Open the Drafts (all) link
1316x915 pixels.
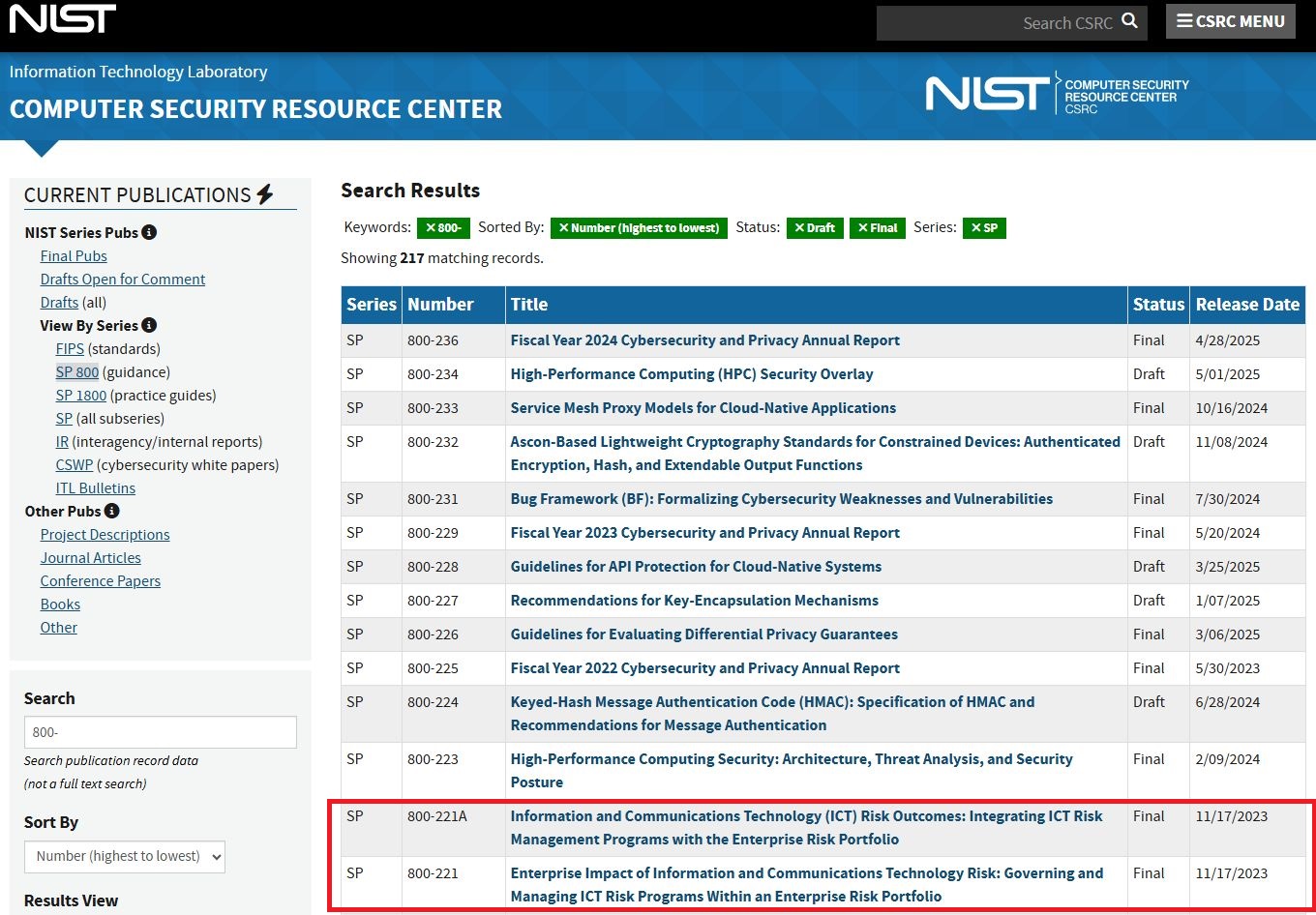coord(59,302)
